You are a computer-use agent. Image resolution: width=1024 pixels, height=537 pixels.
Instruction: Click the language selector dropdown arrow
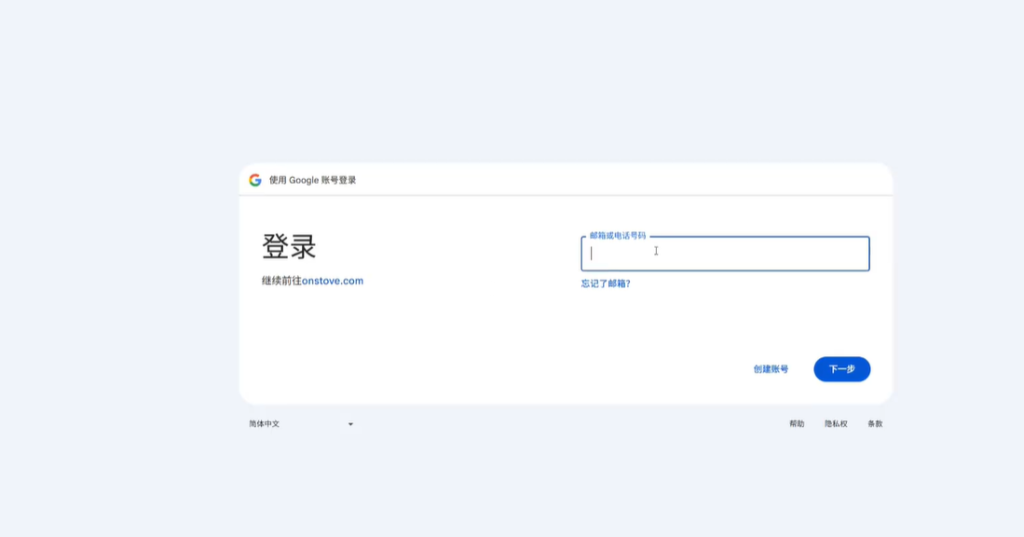[350, 424]
